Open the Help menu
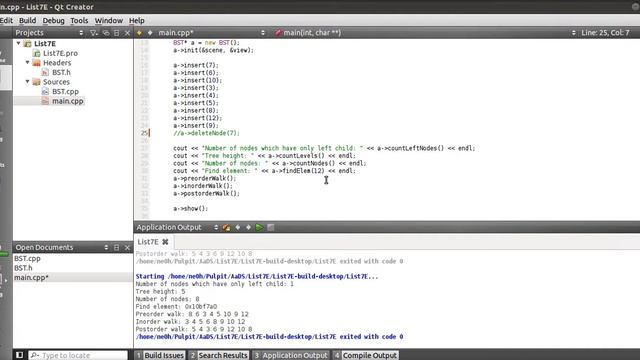The image size is (640, 360). (x=137, y=20)
